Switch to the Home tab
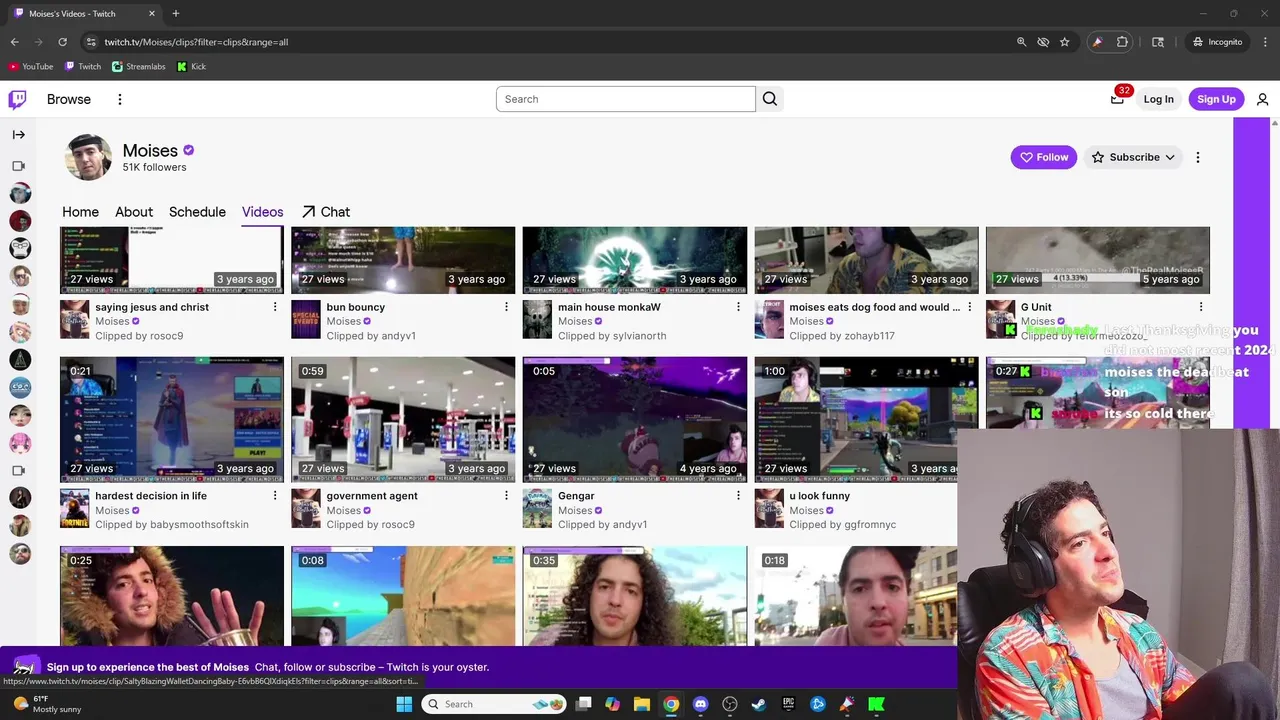 pyautogui.click(x=80, y=212)
